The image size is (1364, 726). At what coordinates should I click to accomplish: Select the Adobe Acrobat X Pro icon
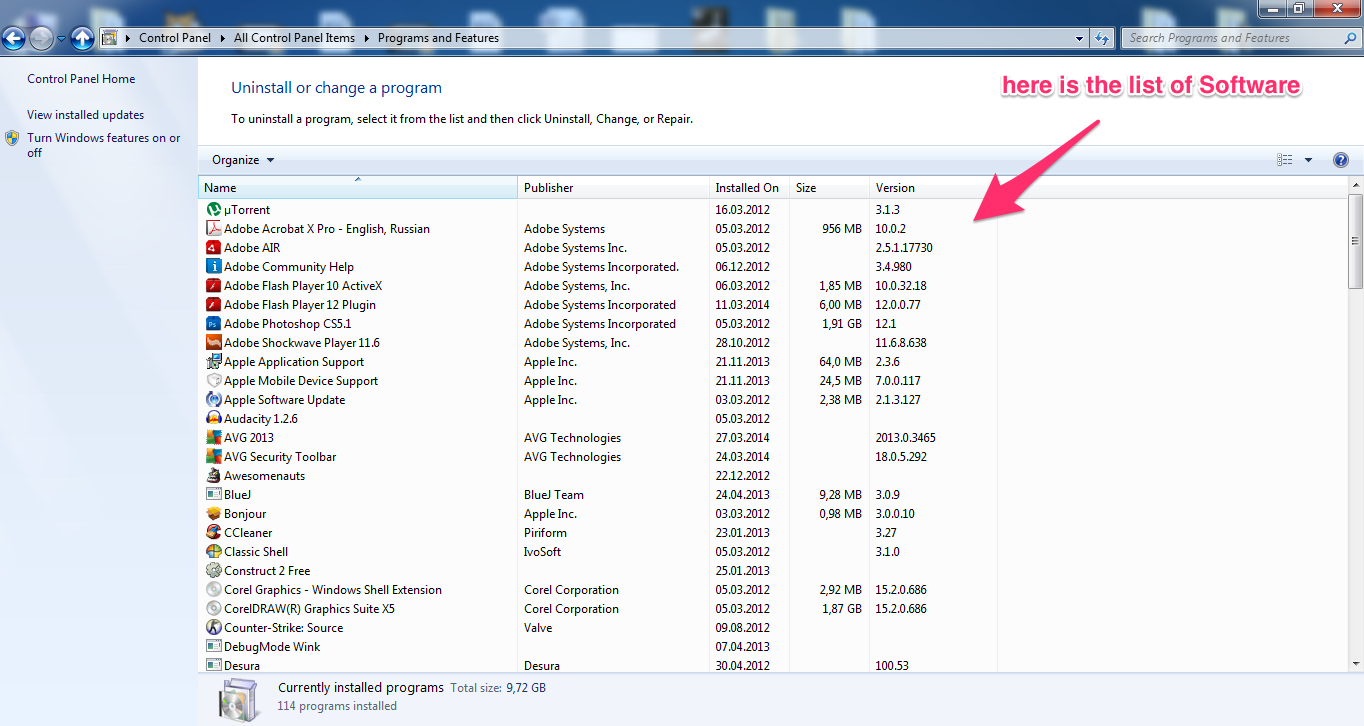213,229
